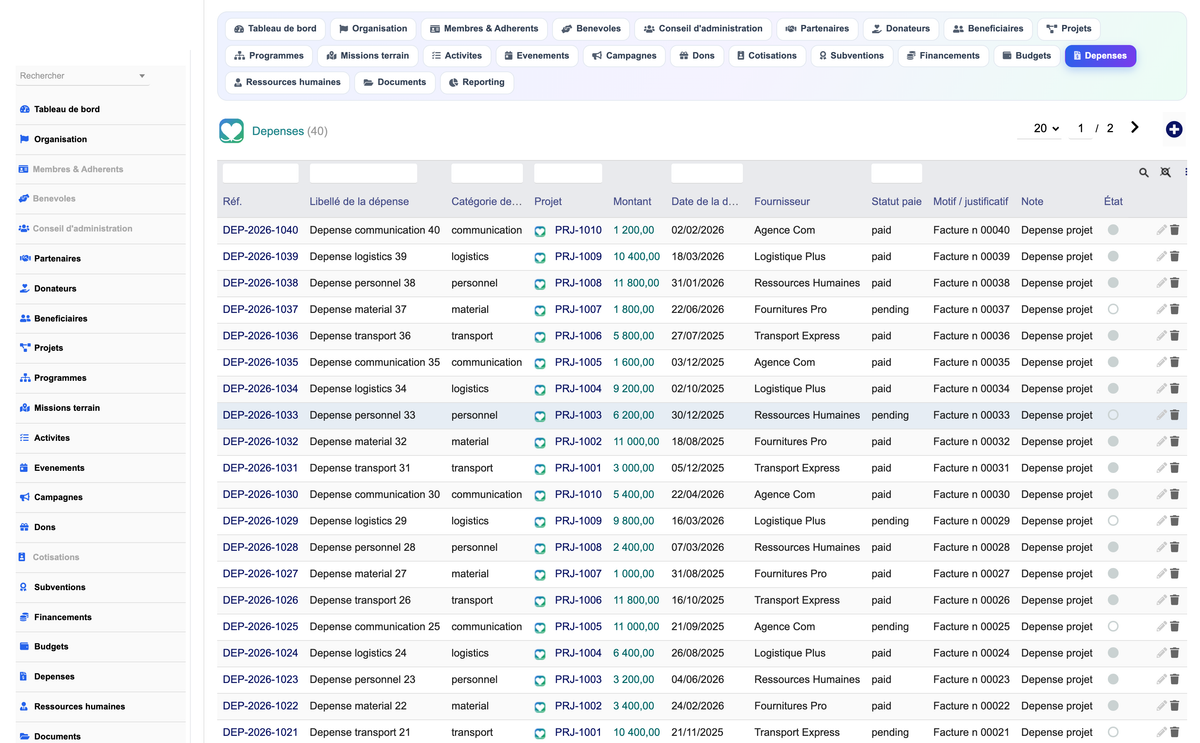Delete row DEP-2026-1033 with trash icon
1200x743 pixels.
[x=1175, y=415]
